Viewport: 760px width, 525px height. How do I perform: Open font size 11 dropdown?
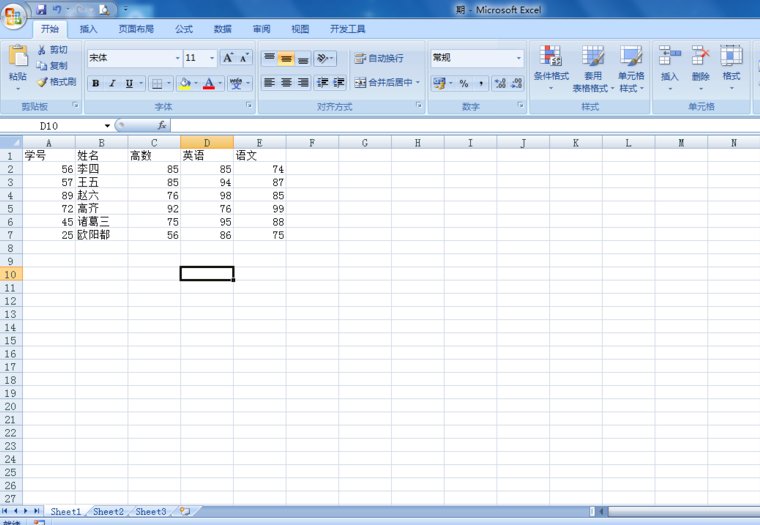pos(212,58)
